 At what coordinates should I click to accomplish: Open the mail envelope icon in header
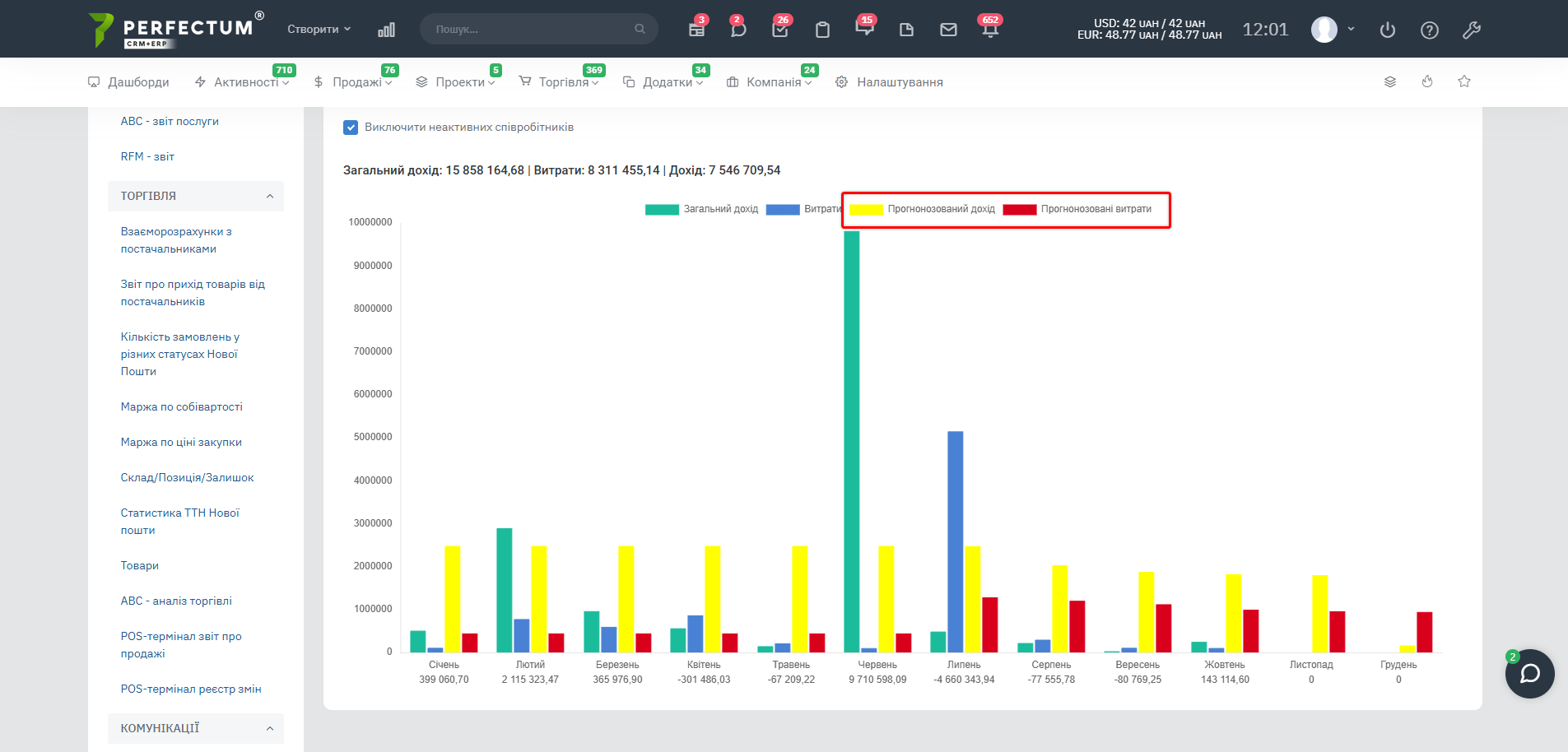click(x=948, y=30)
